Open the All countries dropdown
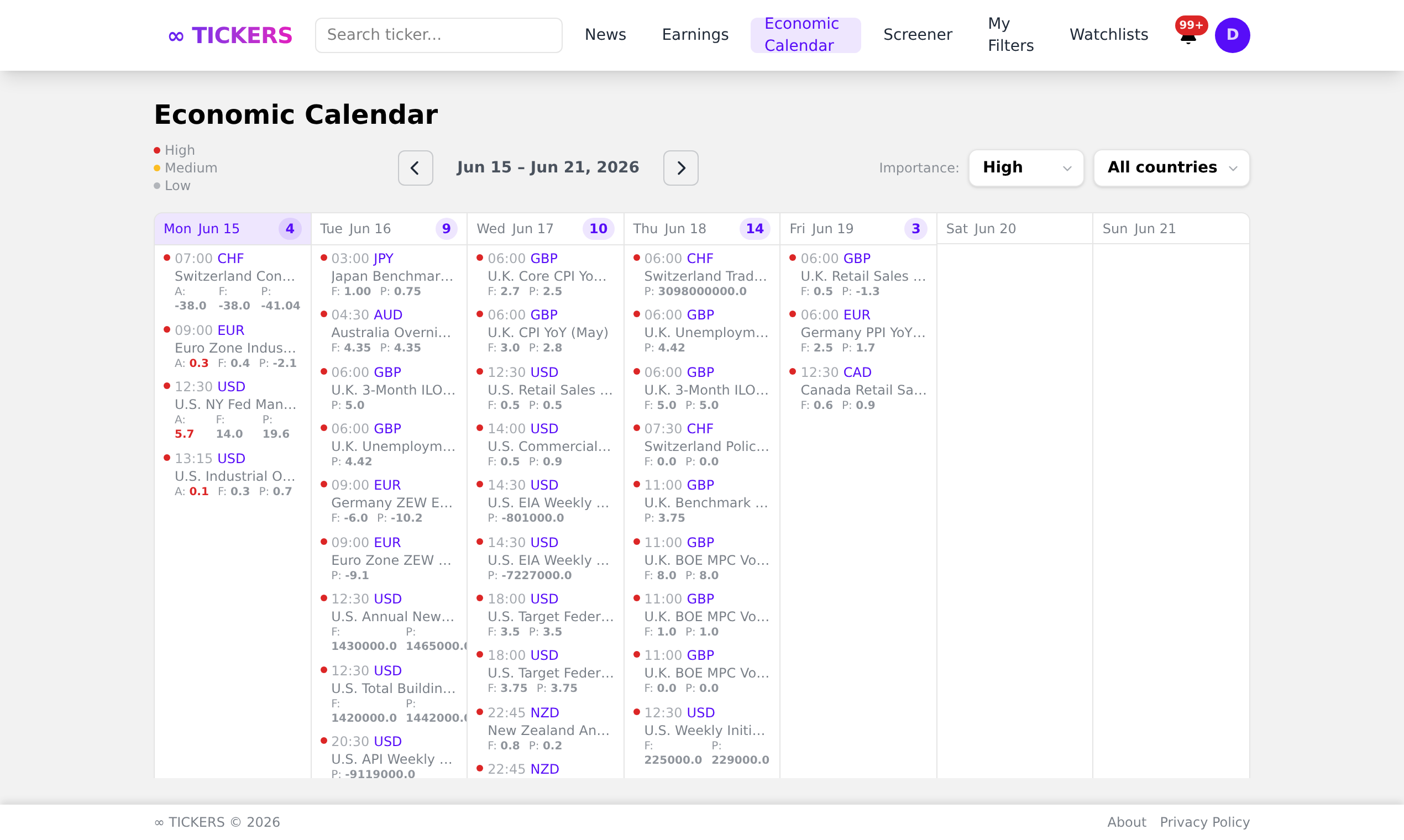Viewport: 1404px width, 840px height. point(1171,167)
